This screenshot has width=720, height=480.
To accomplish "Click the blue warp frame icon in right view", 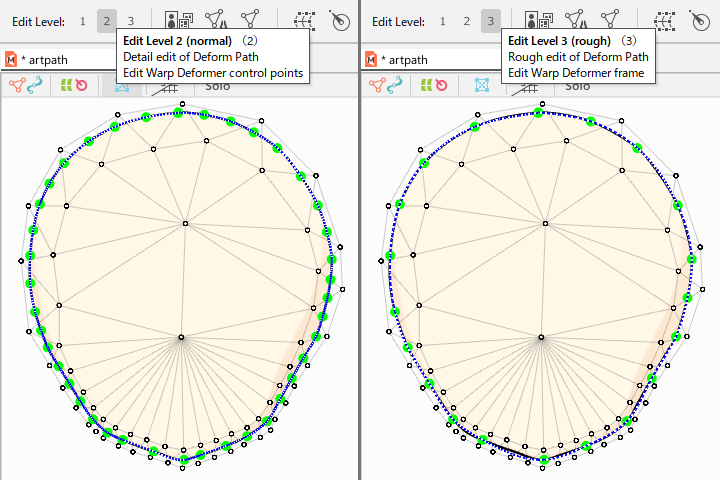I will pyautogui.click(x=482, y=85).
